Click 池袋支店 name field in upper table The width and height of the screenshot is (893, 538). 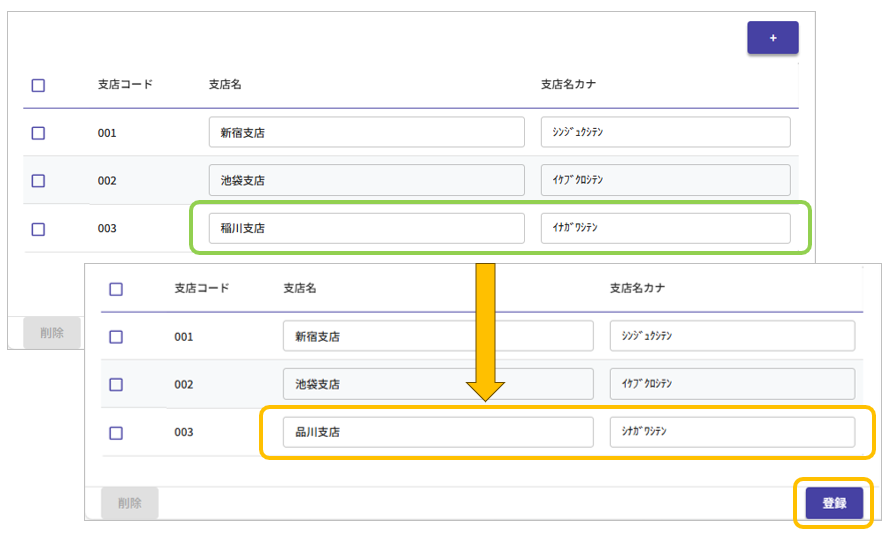366,180
